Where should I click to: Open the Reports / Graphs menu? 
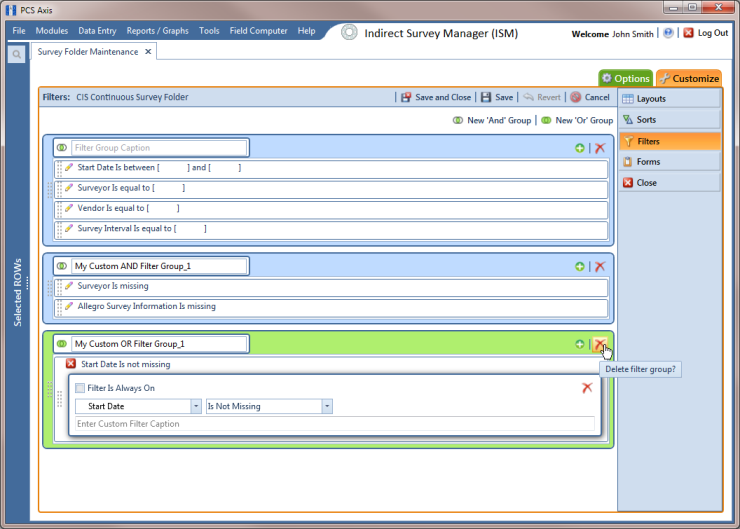point(158,31)
